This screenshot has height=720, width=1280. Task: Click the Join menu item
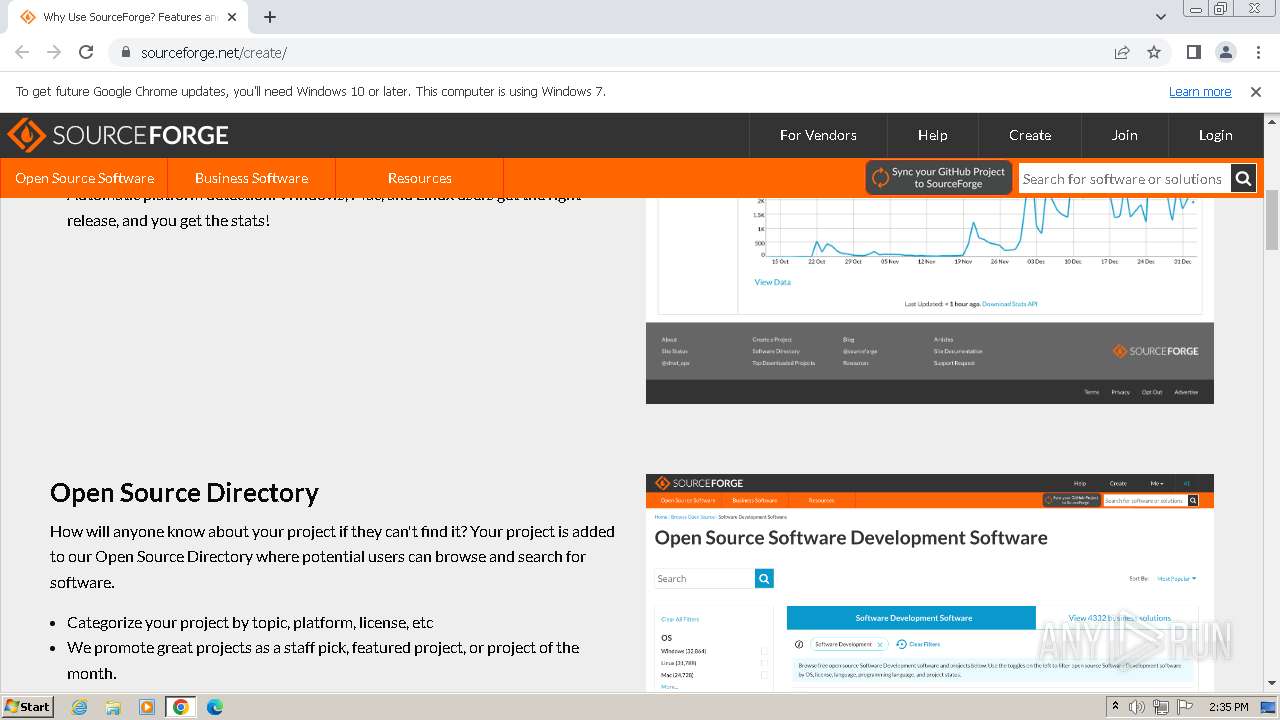point(1125,135)
